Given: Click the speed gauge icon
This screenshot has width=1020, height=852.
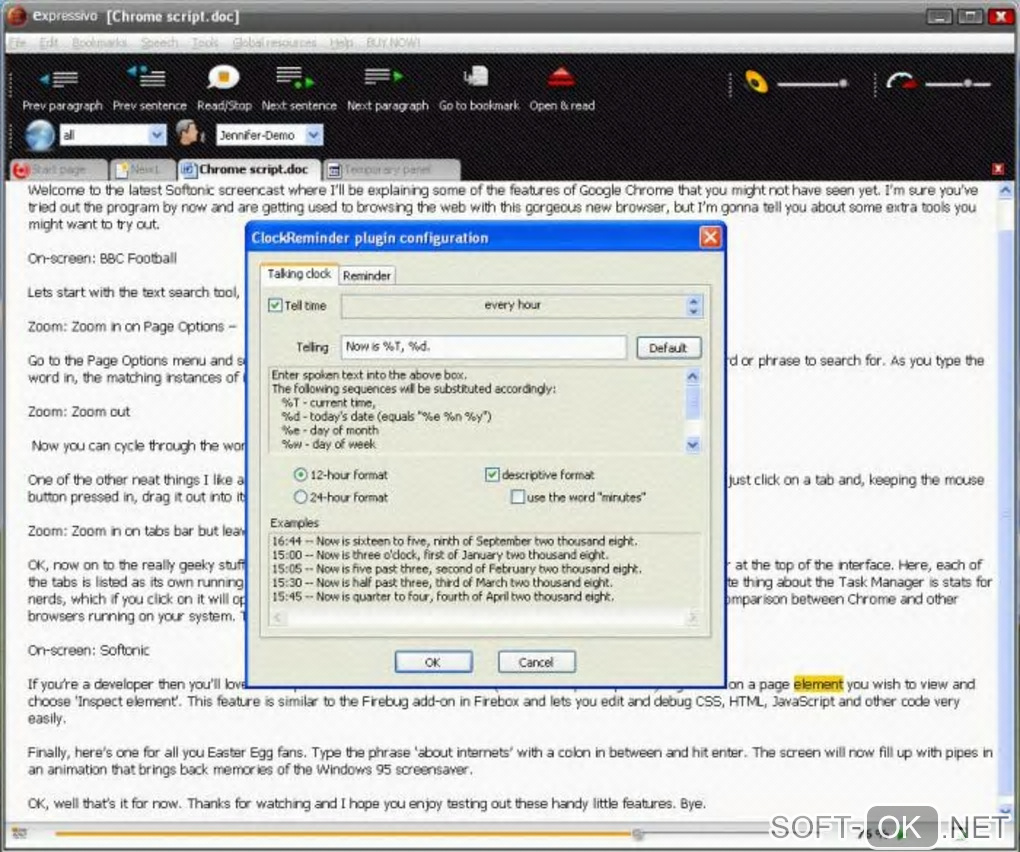Looking at the screenshot, I should (x=901, y=82).
